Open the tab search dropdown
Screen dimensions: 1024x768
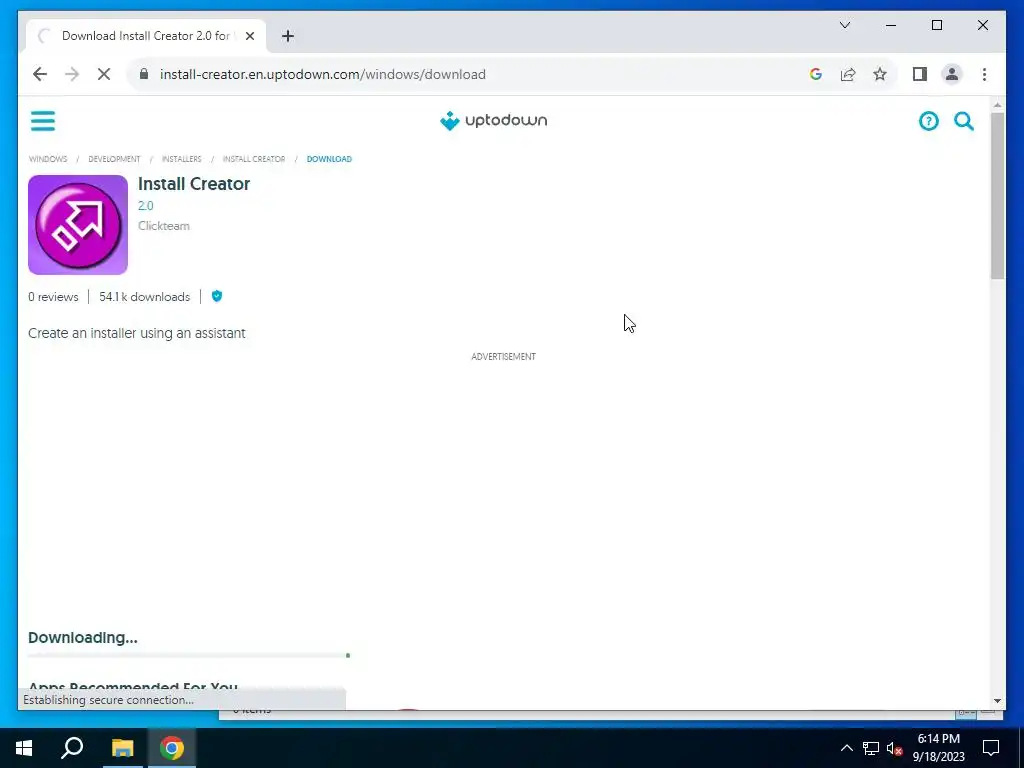click(845, 25)
